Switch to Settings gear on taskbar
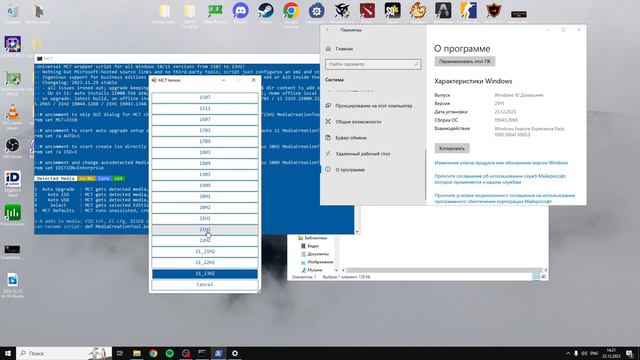This screenshot has height=360, width=640. click(235, 353)
